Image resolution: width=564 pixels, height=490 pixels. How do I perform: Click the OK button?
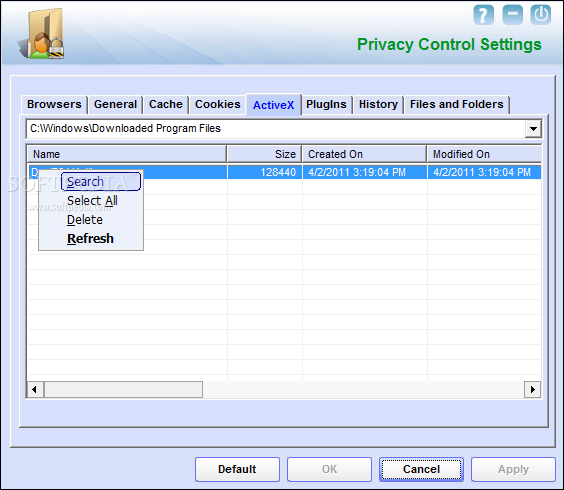point(329,469)
